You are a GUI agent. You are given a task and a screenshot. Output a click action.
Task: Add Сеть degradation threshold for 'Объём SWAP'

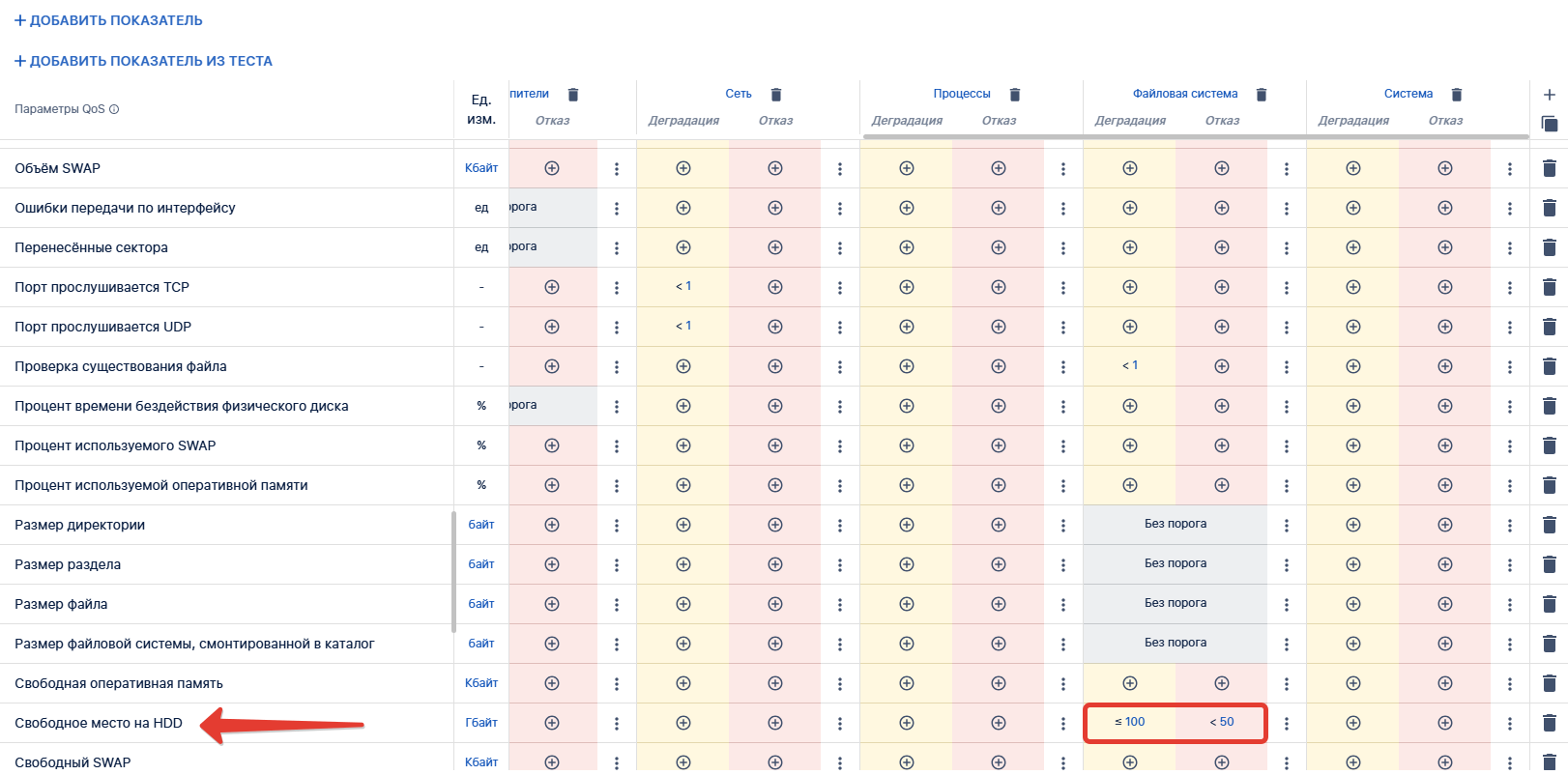(x=683, y=168)
